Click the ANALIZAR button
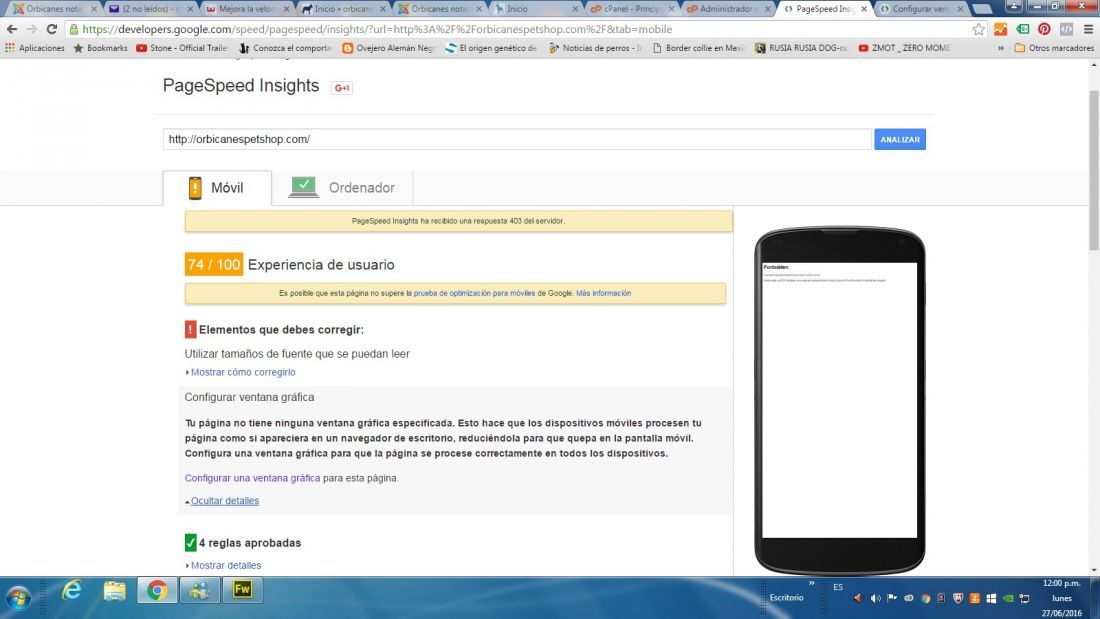 (900, 139)
